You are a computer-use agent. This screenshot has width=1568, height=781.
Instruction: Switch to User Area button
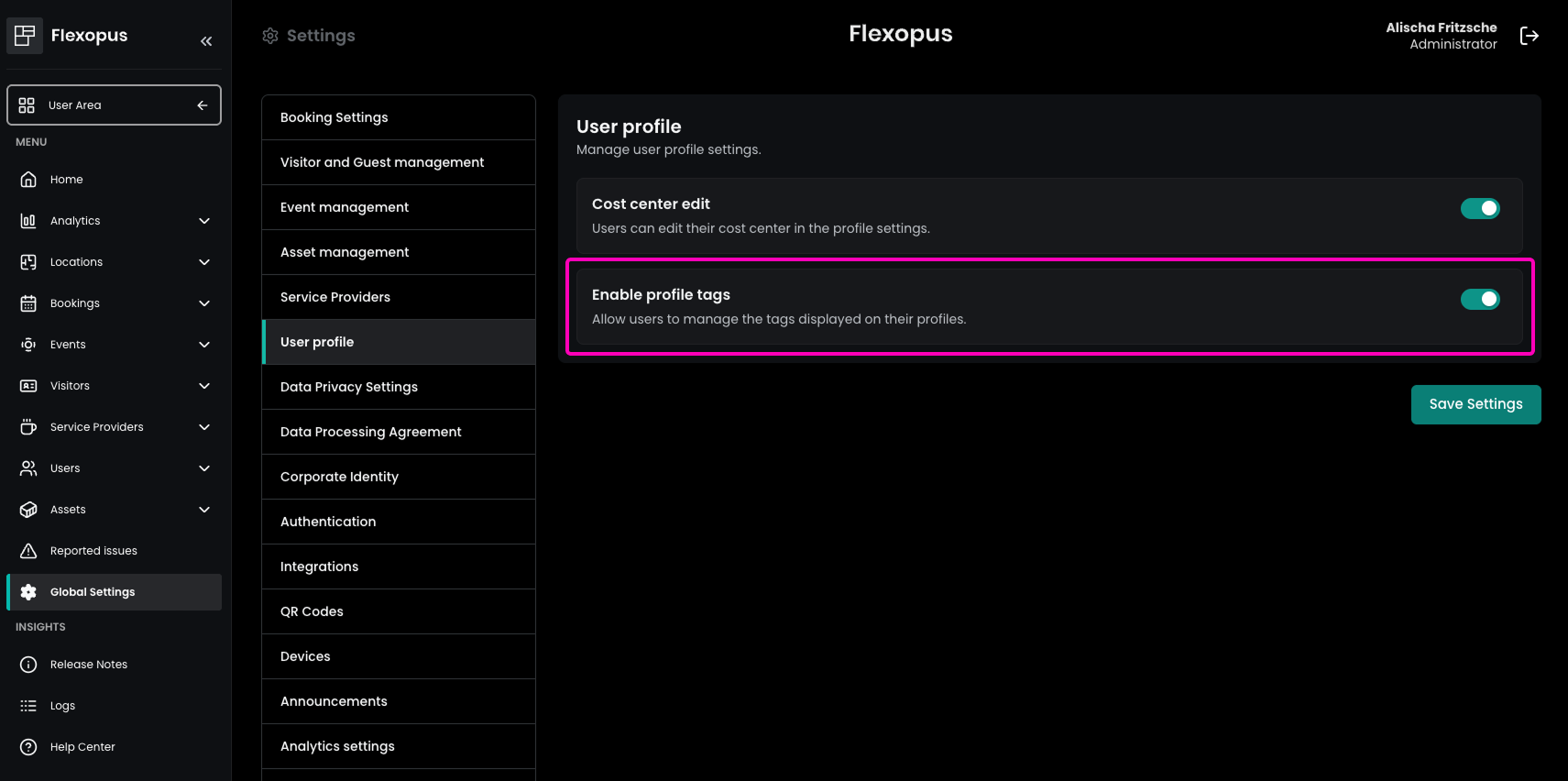114,105
